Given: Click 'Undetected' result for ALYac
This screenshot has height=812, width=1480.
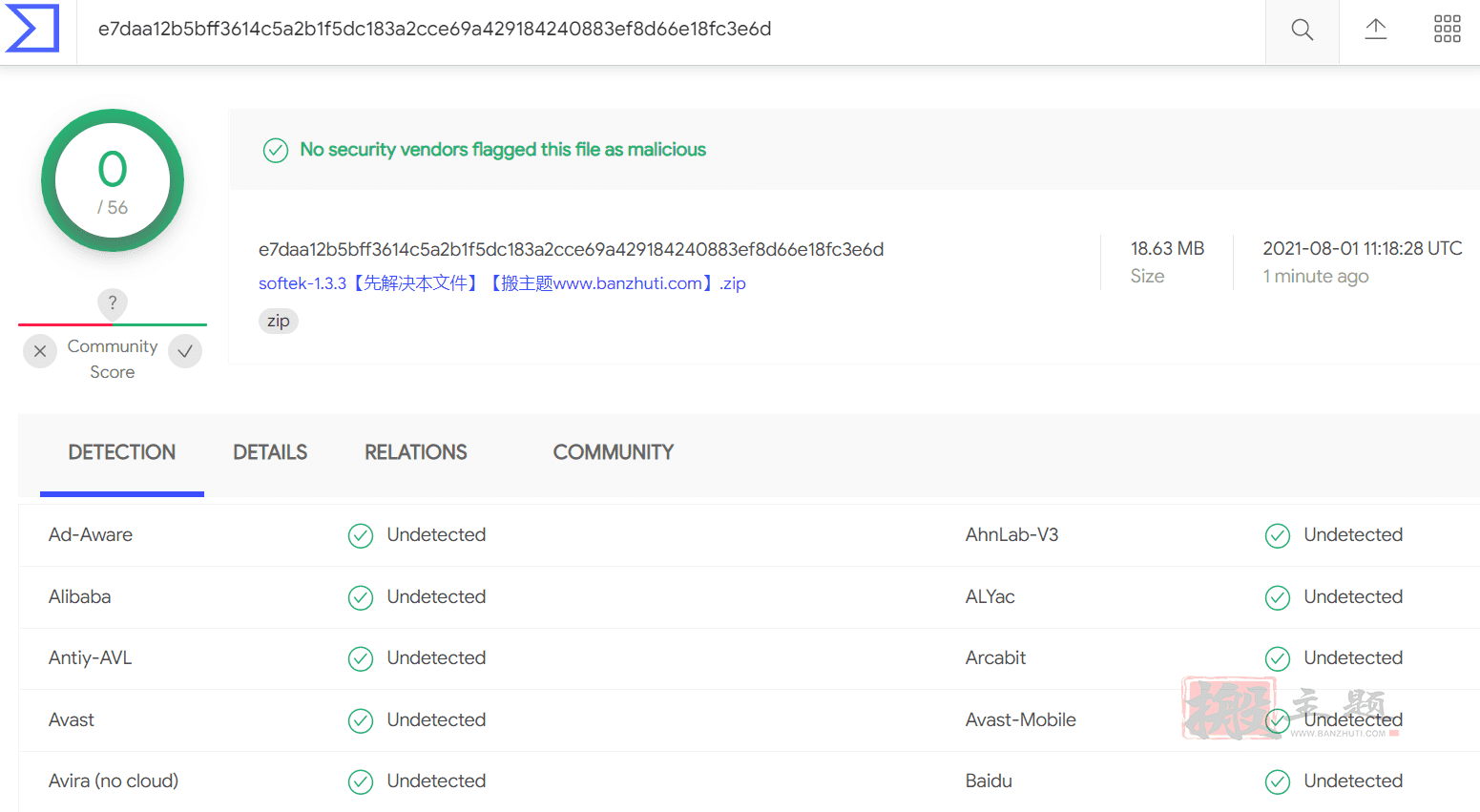Looking at the screenshot, I should 1353,597.
